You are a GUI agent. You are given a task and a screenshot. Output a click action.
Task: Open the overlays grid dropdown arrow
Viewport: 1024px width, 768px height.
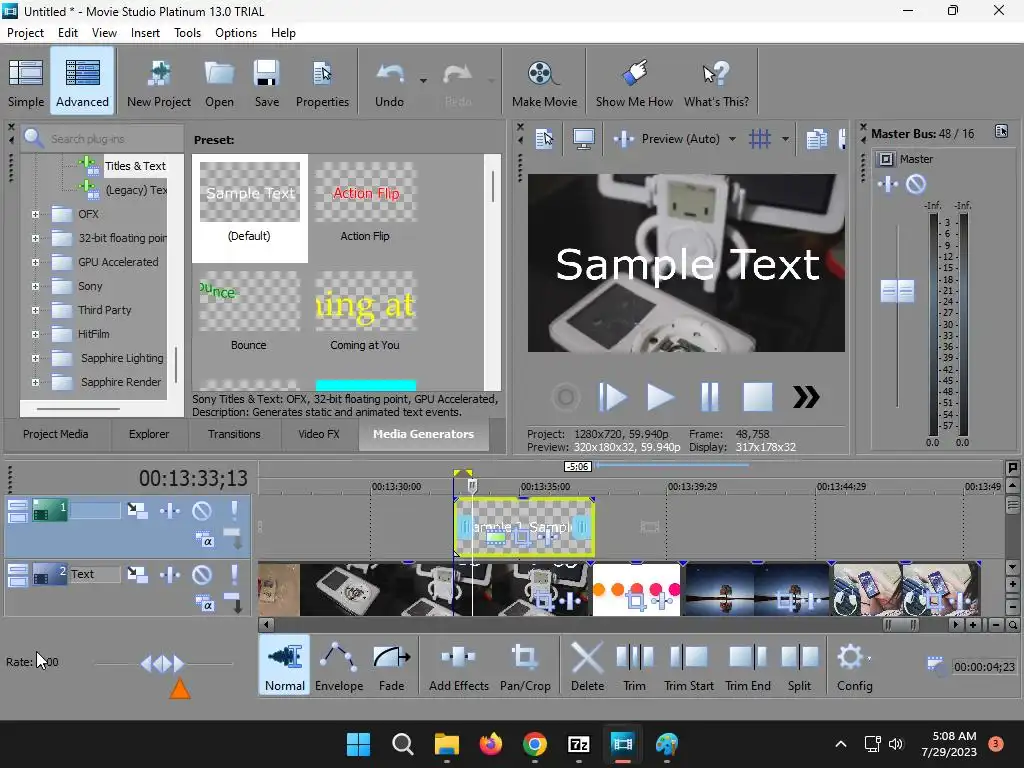pyautogui.click(x=785, y=139)
